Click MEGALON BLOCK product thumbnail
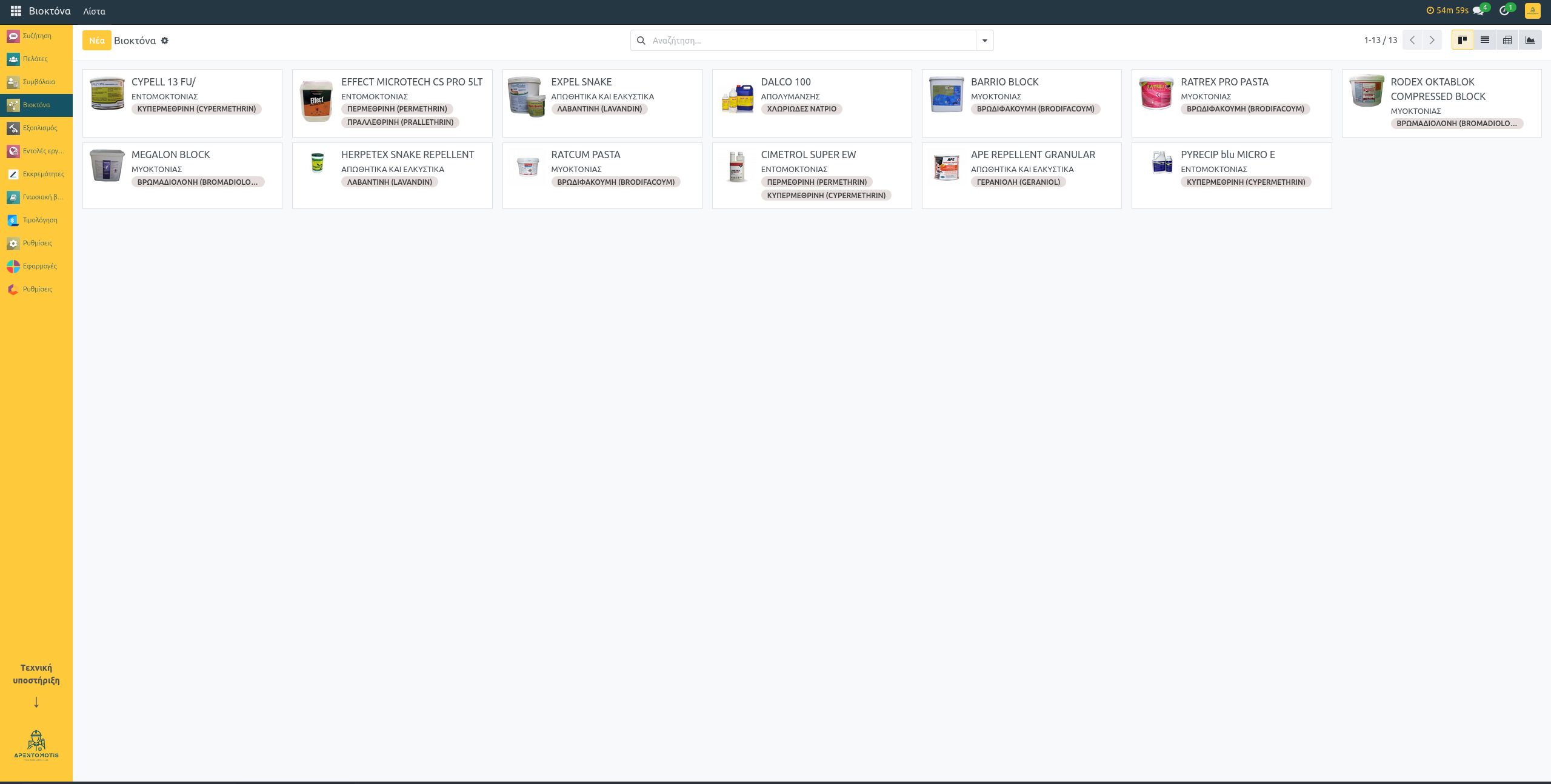The image size is (1551, 784). pyautogui.click(x=107, y=165)
